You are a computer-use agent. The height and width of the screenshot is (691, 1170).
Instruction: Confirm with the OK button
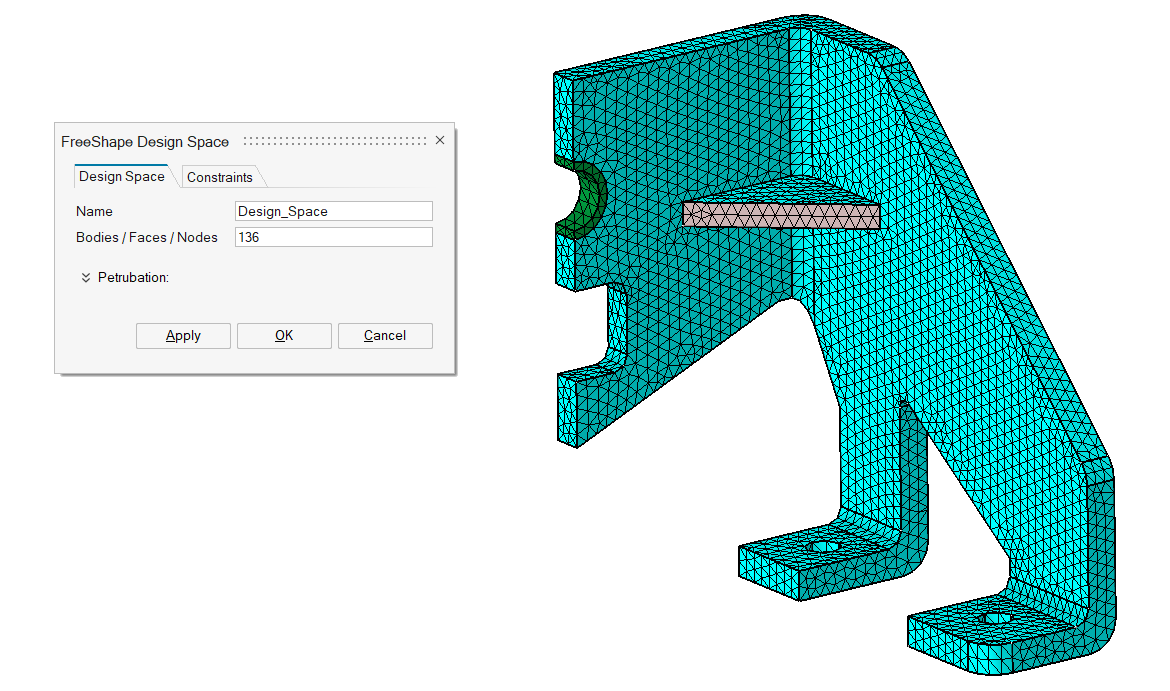point(284,336)
